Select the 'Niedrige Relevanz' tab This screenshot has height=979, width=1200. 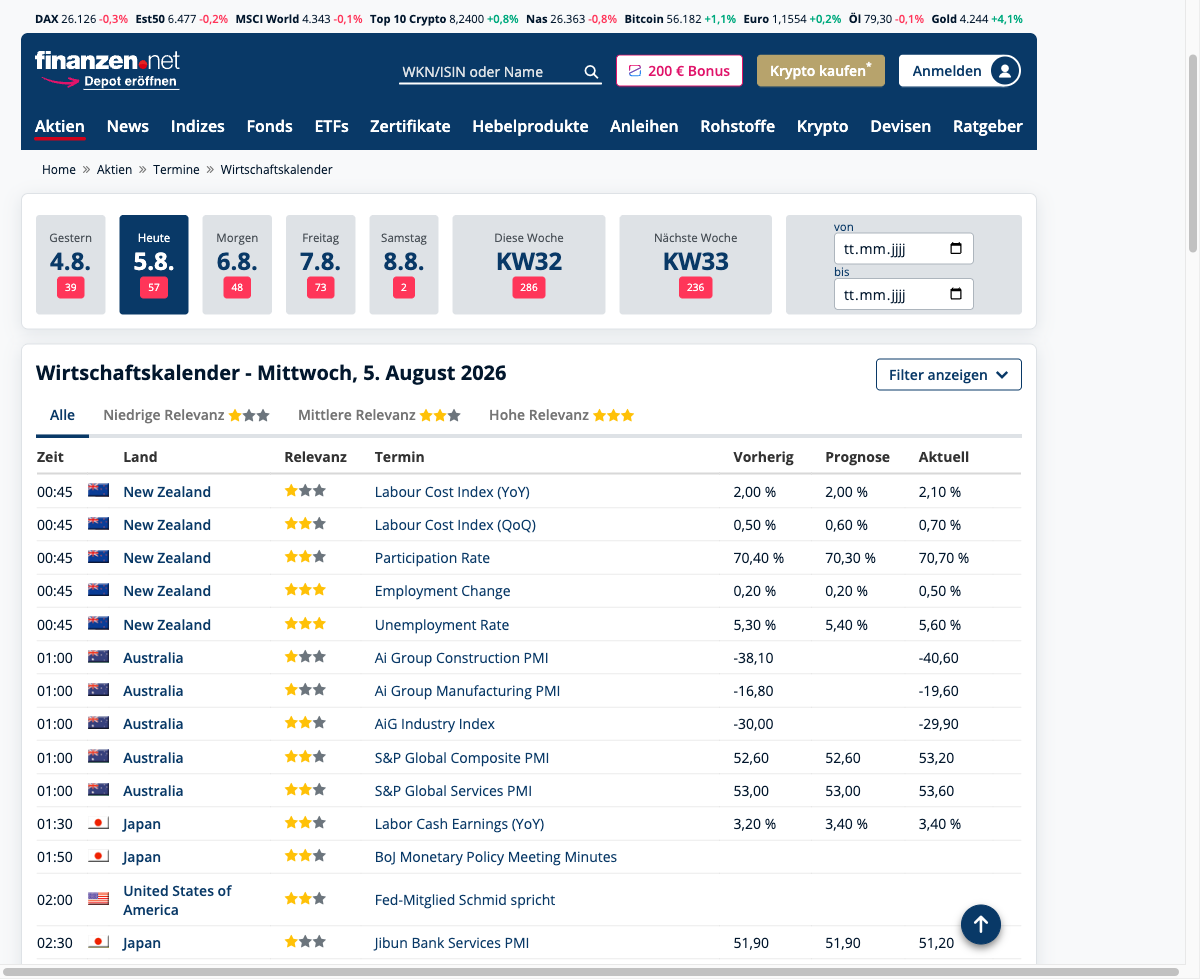pyautogui.click(x=186, y=415)
